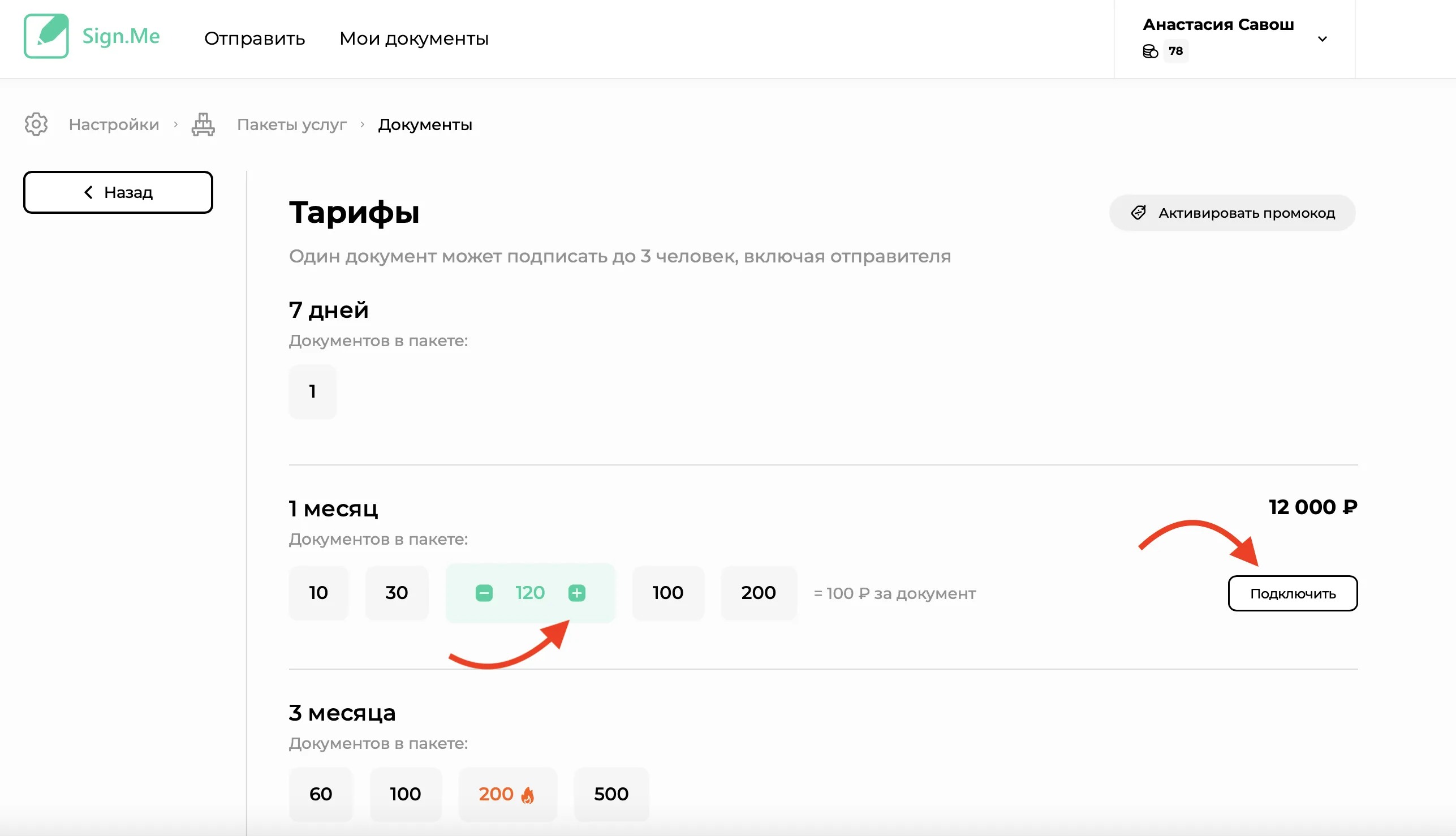
Task: Open the Отправить menu item
Action: pyautogui.click(x=255, y=38)
